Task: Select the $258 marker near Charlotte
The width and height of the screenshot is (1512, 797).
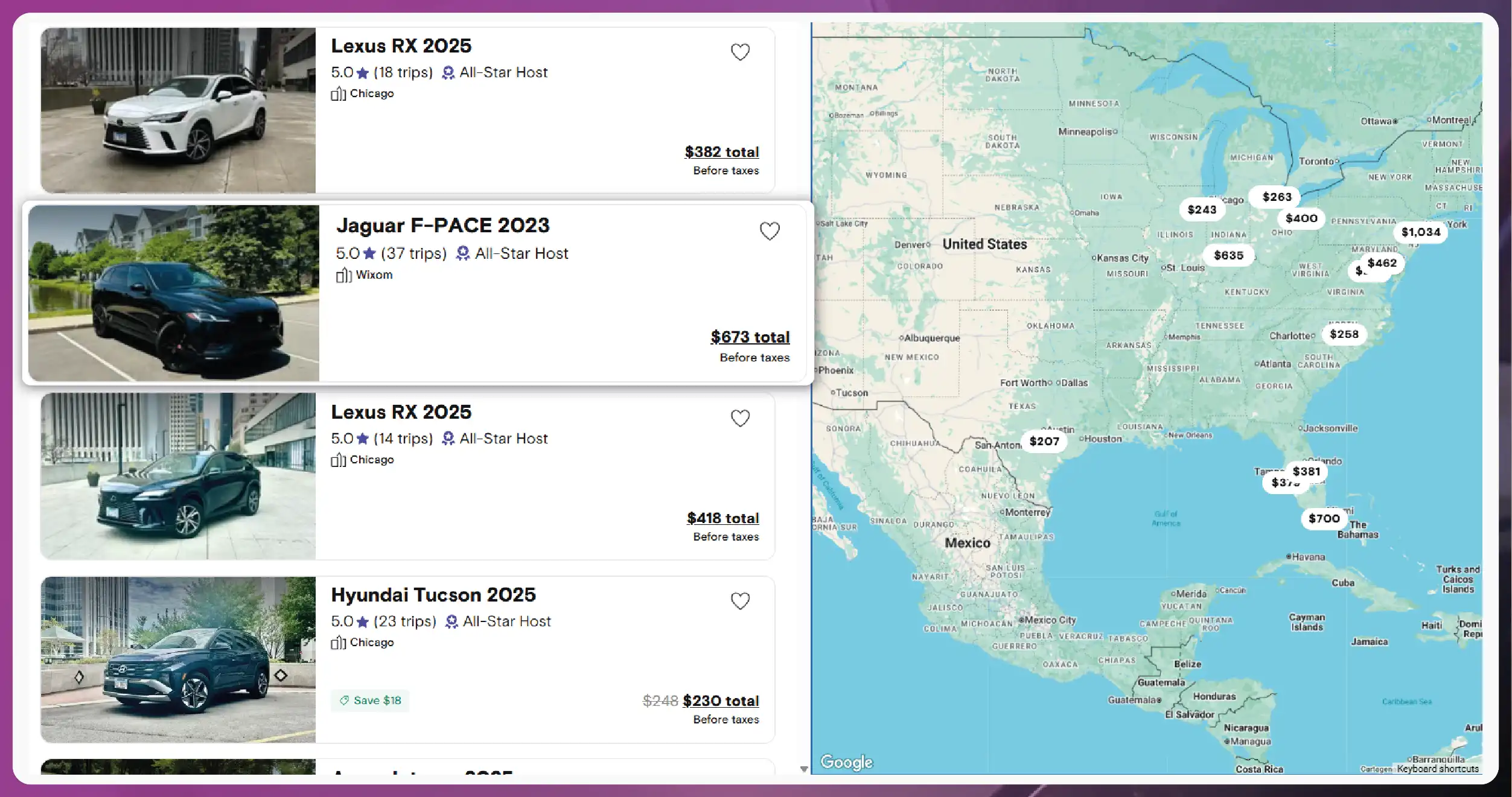Action: 1344,334
